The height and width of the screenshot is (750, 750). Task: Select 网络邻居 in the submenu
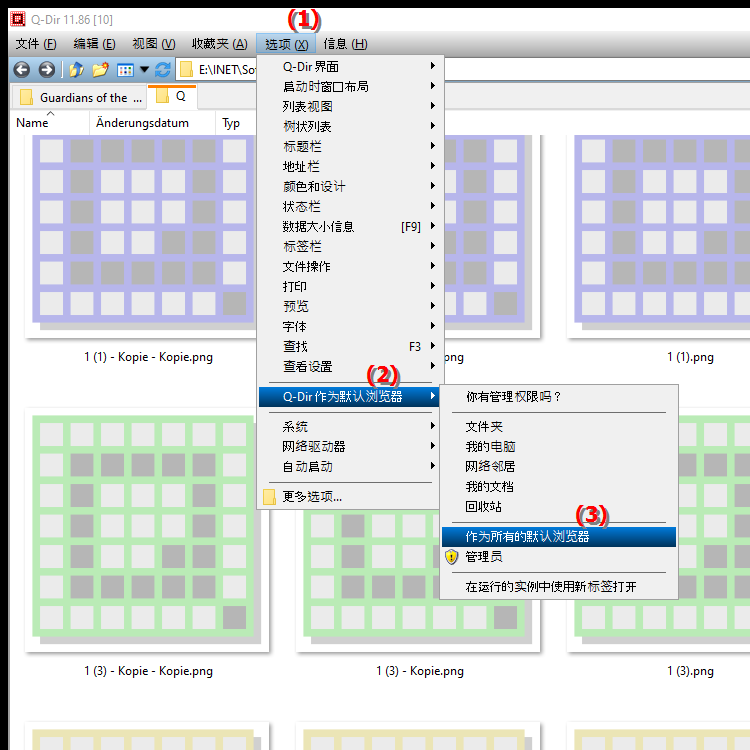pyautogui.click(x=559, y=466)
